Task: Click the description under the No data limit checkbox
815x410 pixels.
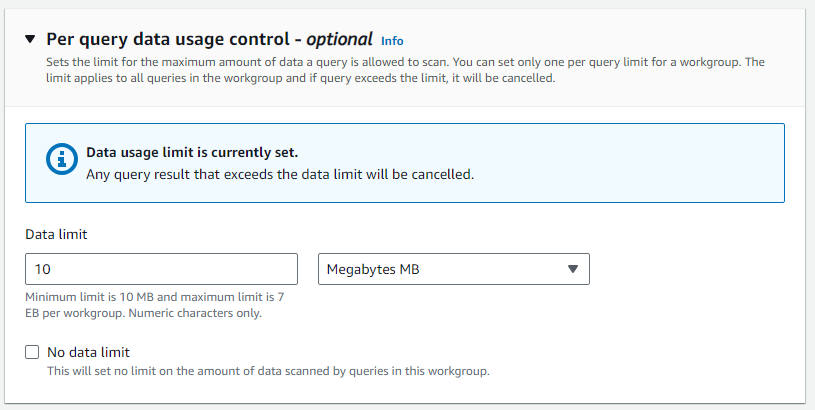Action: click(268, 372)
